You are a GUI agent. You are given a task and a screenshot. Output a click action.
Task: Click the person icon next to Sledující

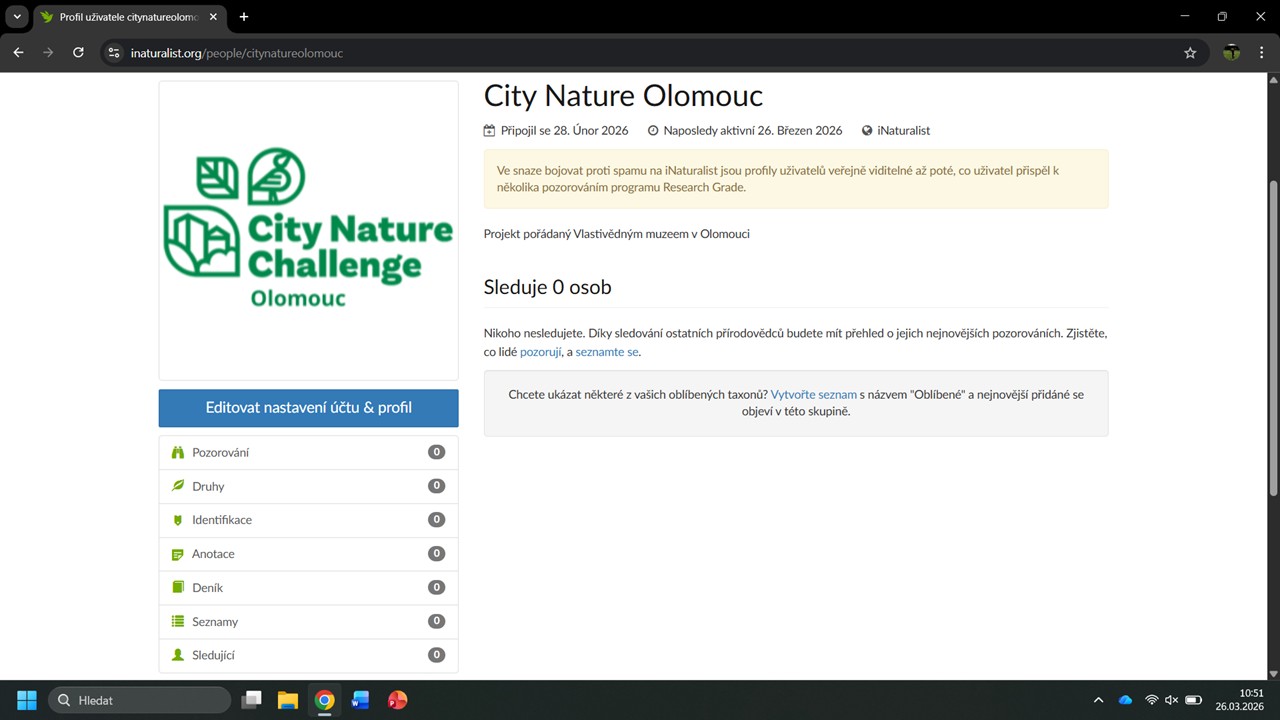[178, 655]
